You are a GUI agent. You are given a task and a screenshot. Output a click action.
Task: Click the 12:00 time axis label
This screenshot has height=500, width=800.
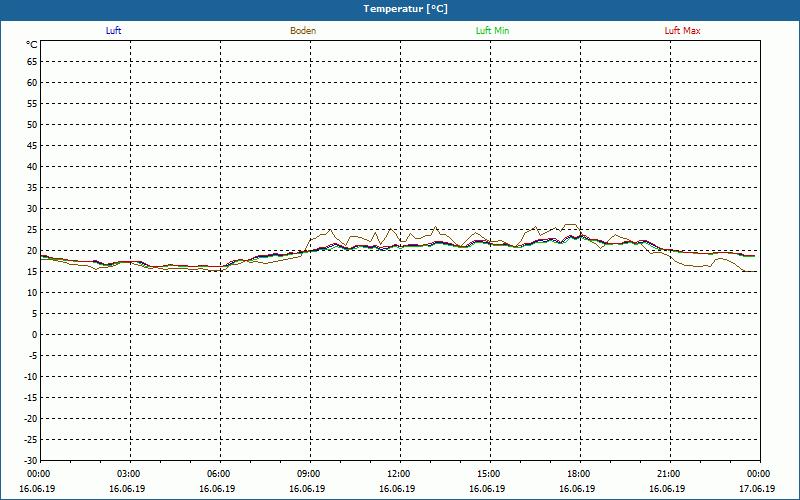tap(401, 474)
